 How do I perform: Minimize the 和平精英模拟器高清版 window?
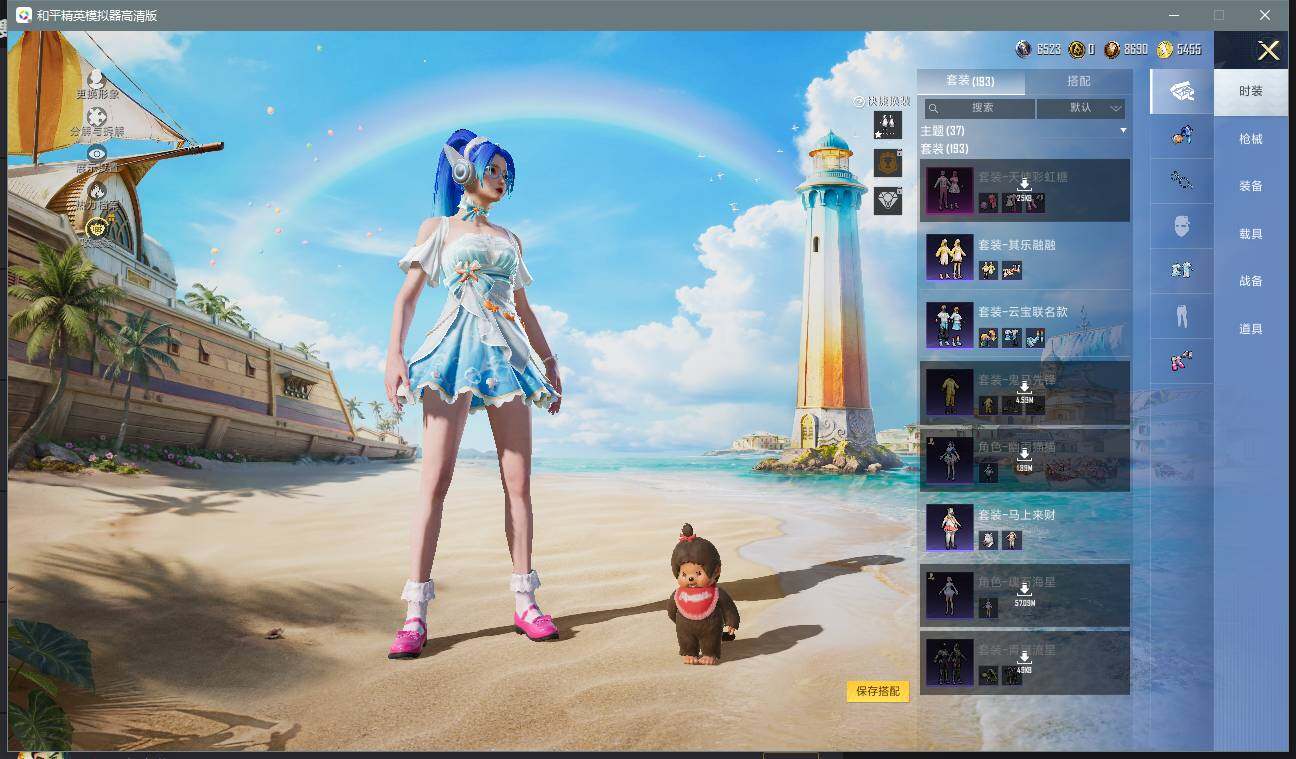[x=1172, y=15]
